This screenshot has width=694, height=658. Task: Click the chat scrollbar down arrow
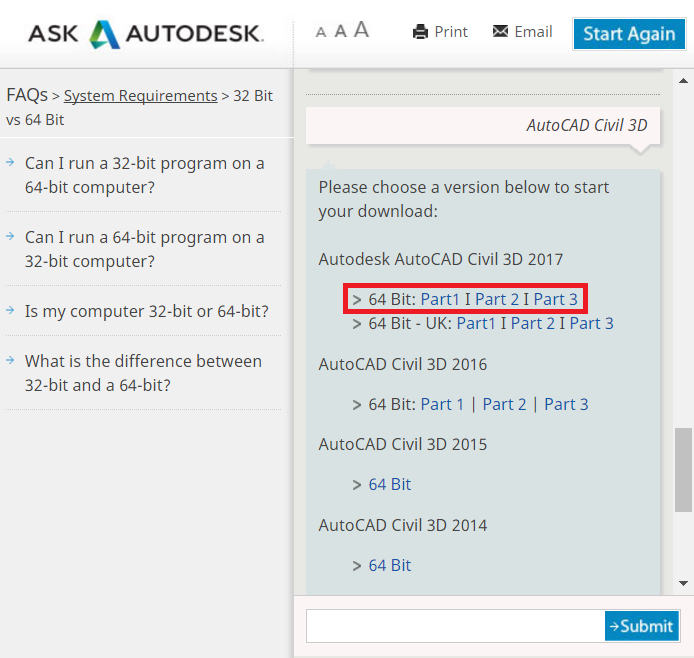684,583
